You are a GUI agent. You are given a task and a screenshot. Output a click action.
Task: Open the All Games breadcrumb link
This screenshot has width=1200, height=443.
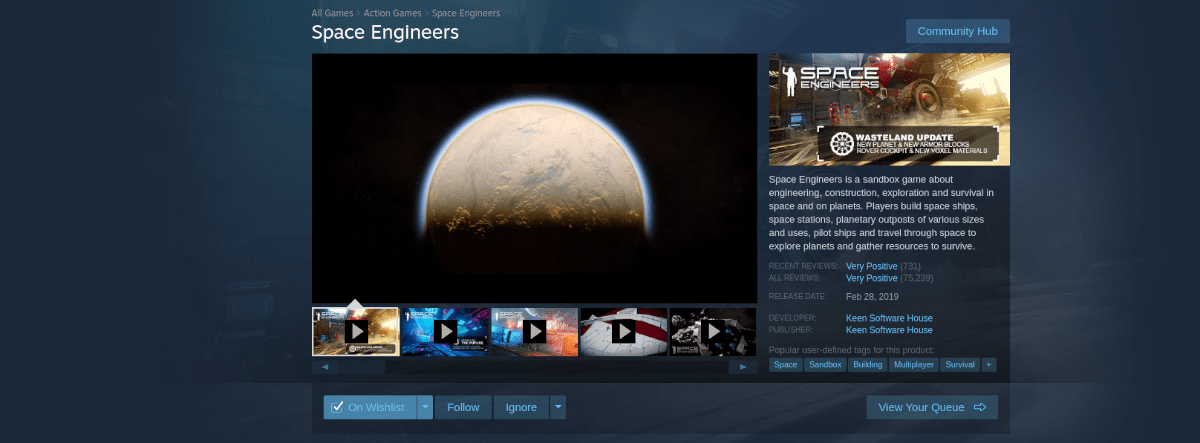(x=333, y=13)
